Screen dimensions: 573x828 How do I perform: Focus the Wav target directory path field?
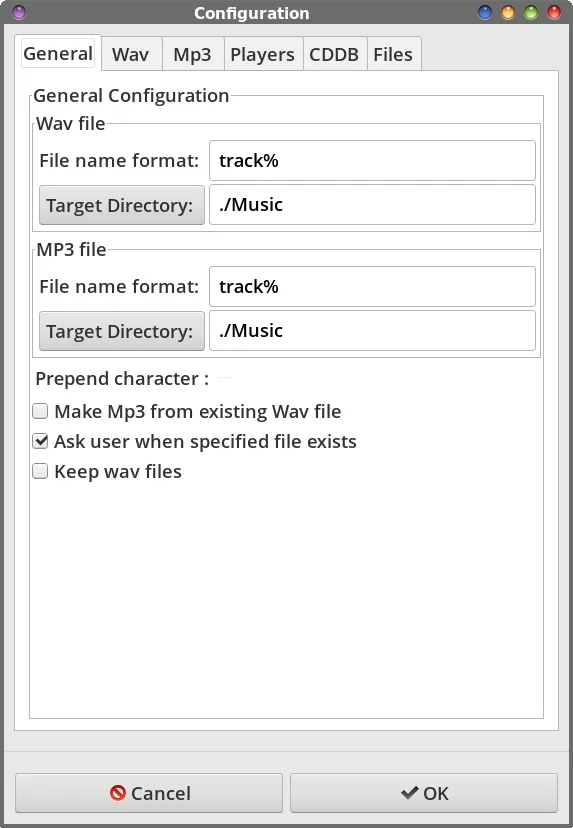coord(372,204)
